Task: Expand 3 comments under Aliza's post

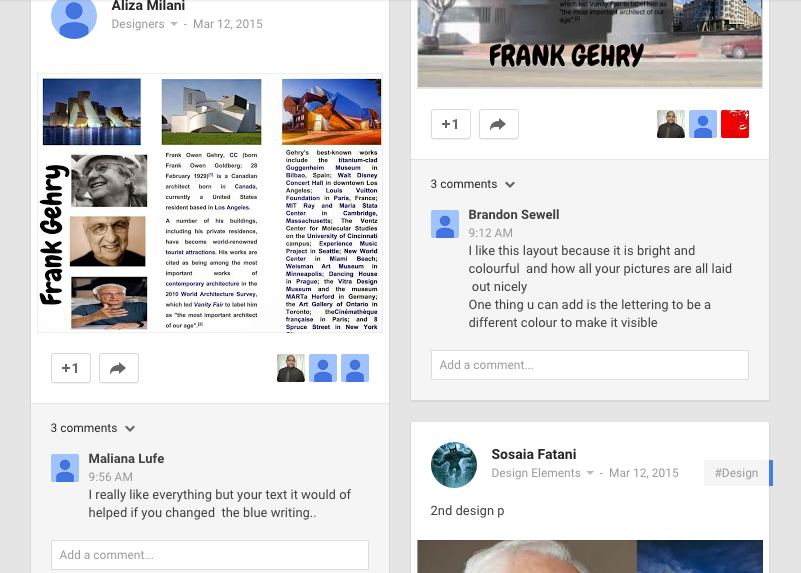Action: point(92,428)
